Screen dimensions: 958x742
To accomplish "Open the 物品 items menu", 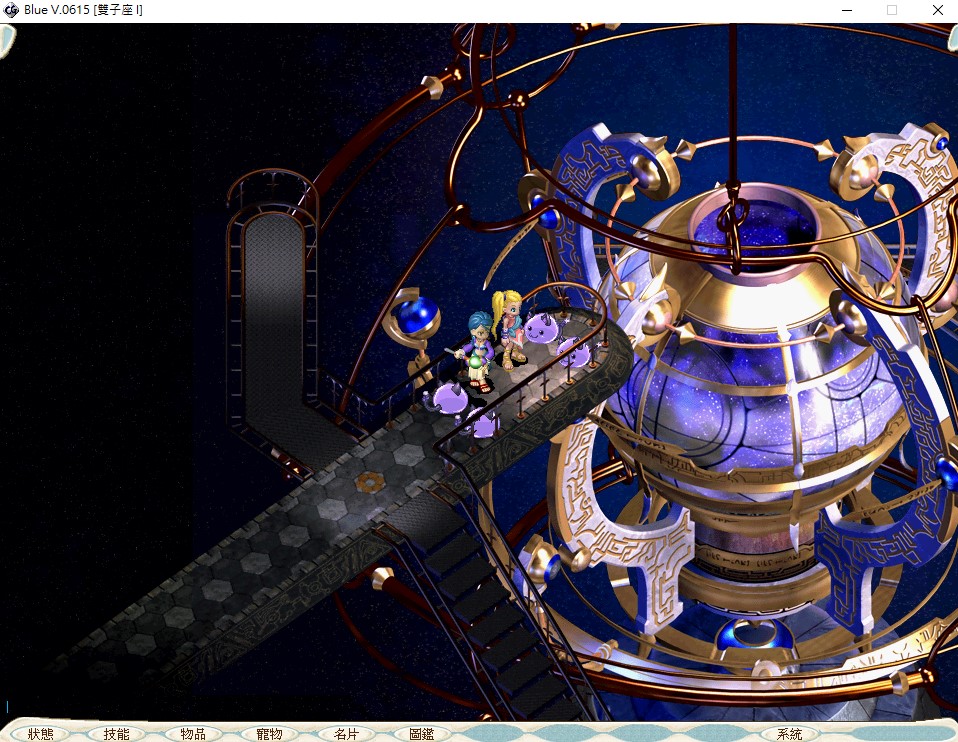I will coord(193,733).
